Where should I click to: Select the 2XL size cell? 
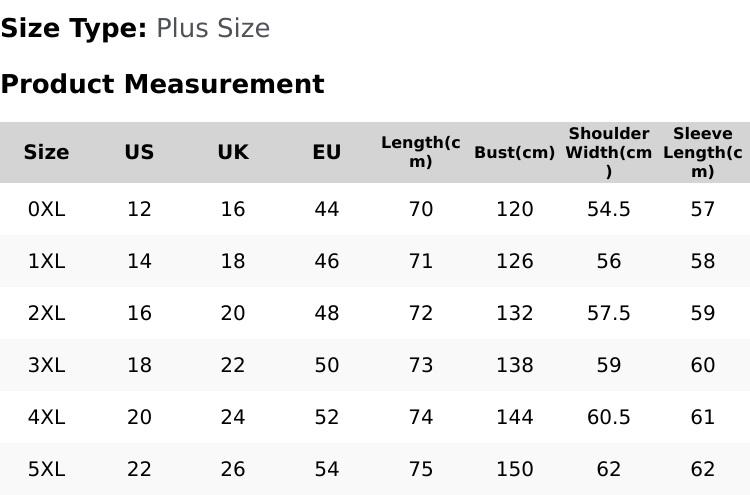[x=46, y=313]
